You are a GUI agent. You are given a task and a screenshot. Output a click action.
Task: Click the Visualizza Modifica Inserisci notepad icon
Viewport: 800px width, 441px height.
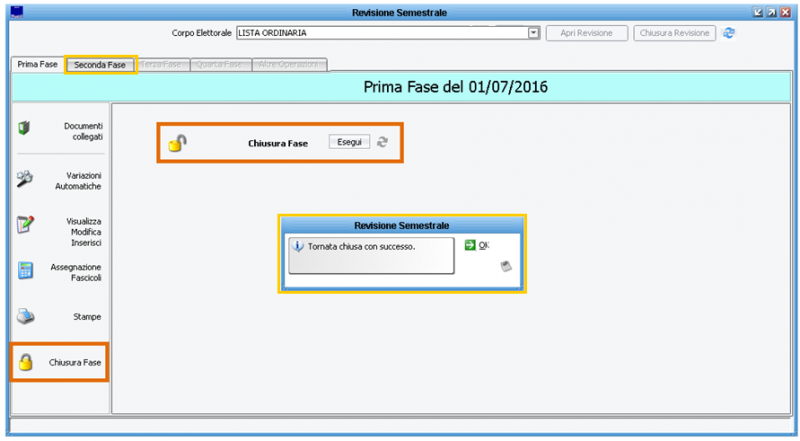click(x=25, y=224)
